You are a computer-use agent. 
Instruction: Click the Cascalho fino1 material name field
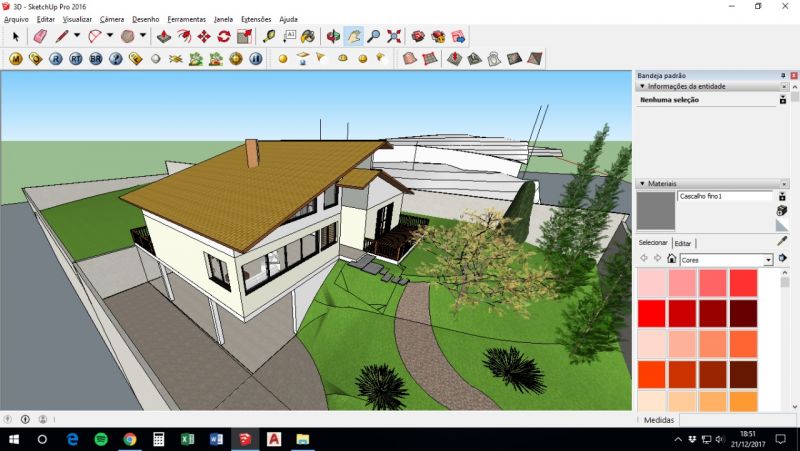724,197
